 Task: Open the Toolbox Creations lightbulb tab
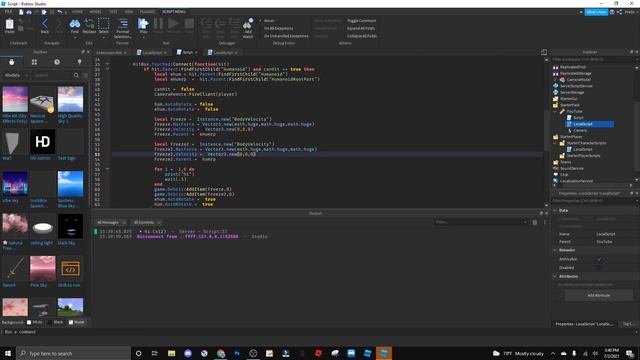pos(80,62)
